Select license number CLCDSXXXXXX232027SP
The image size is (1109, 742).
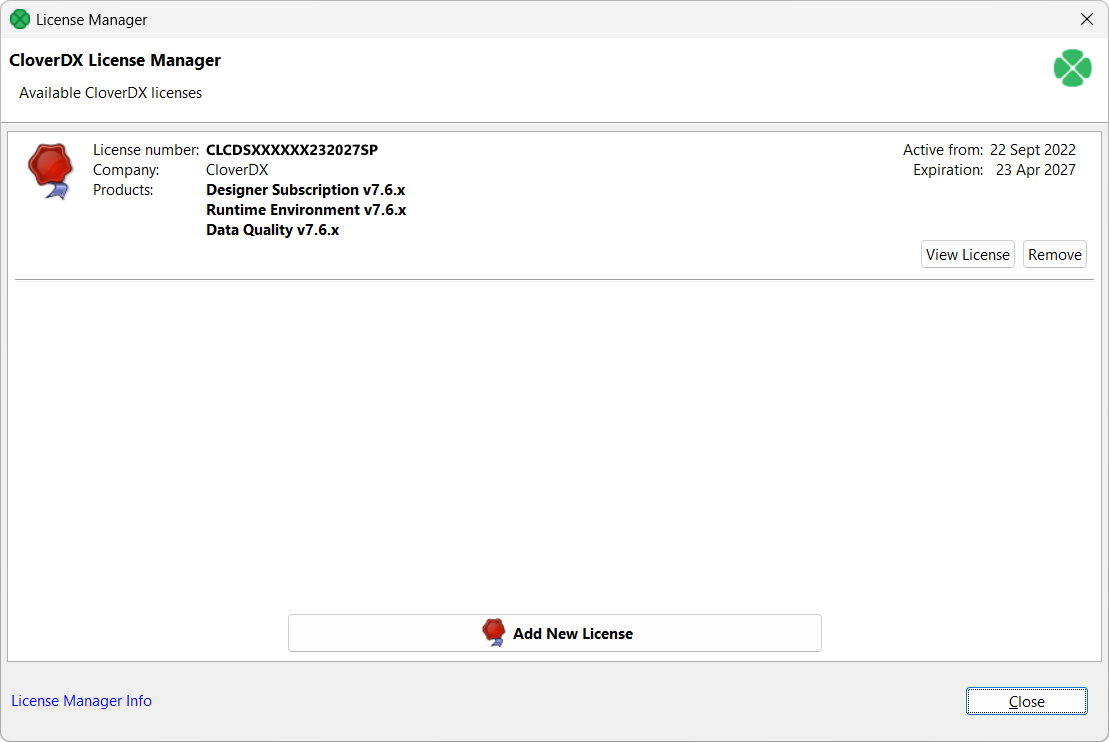click(x=292, y=150)
